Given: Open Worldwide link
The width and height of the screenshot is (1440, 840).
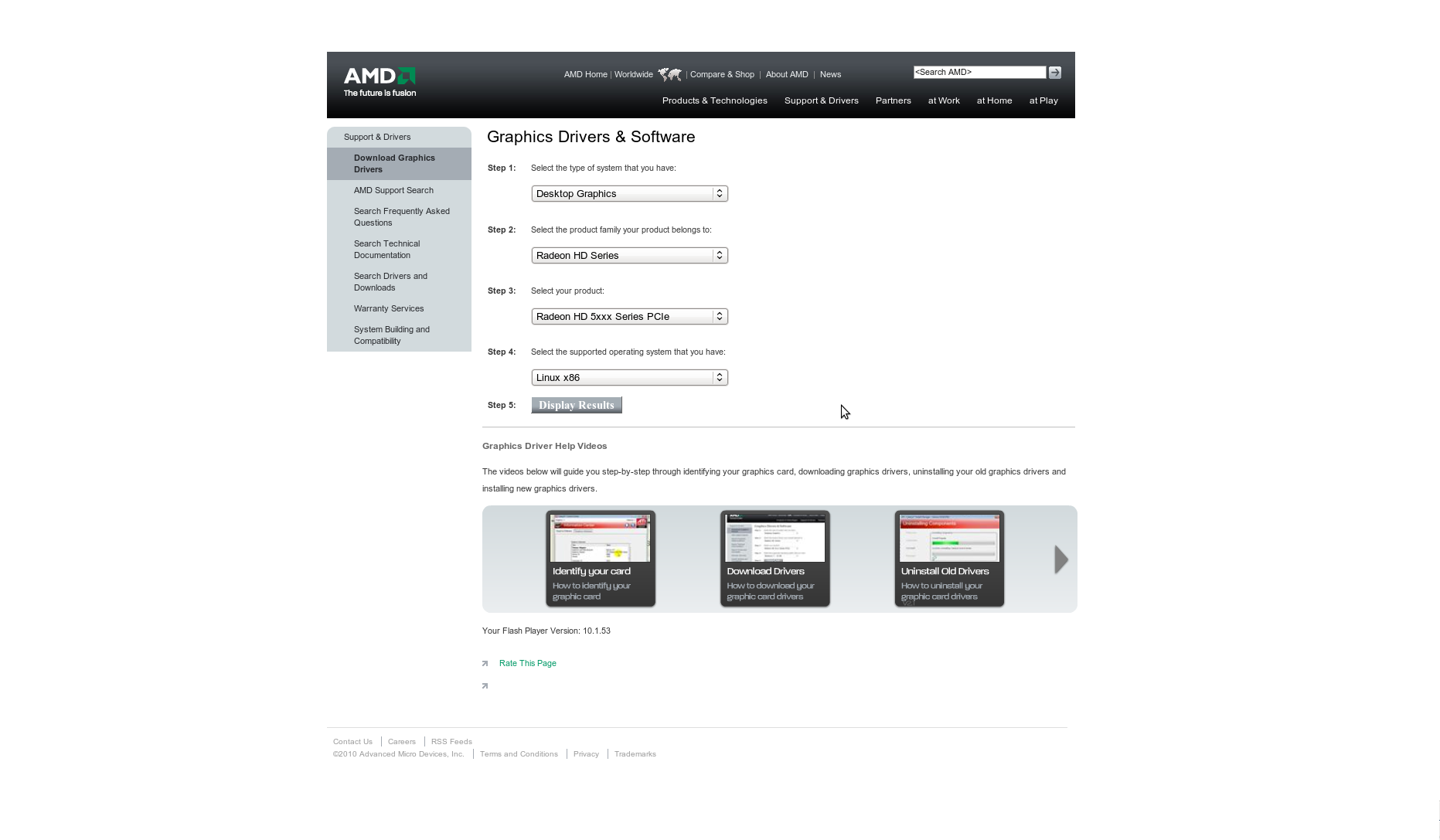Looking at the screenshot, I should pyautogui.click(x=634, y=74).
